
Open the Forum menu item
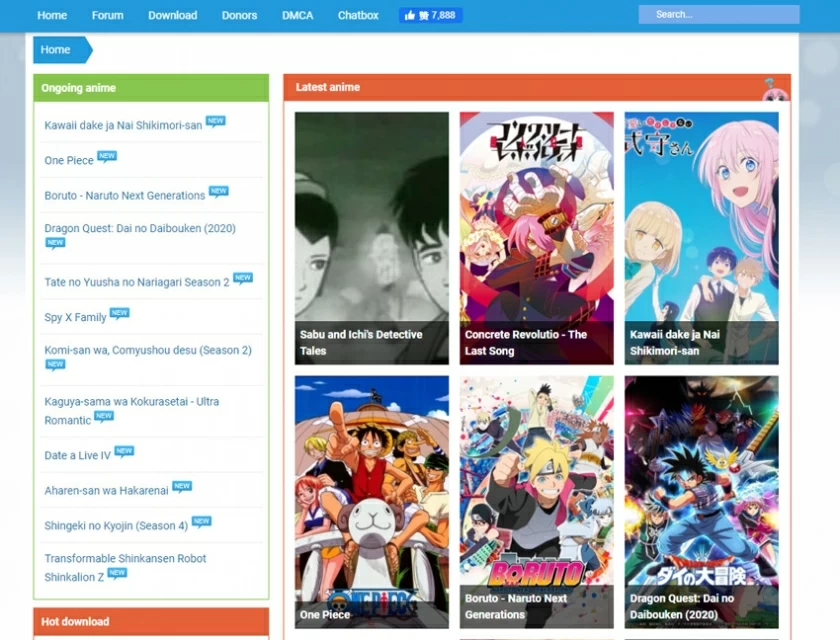(107, 15)
